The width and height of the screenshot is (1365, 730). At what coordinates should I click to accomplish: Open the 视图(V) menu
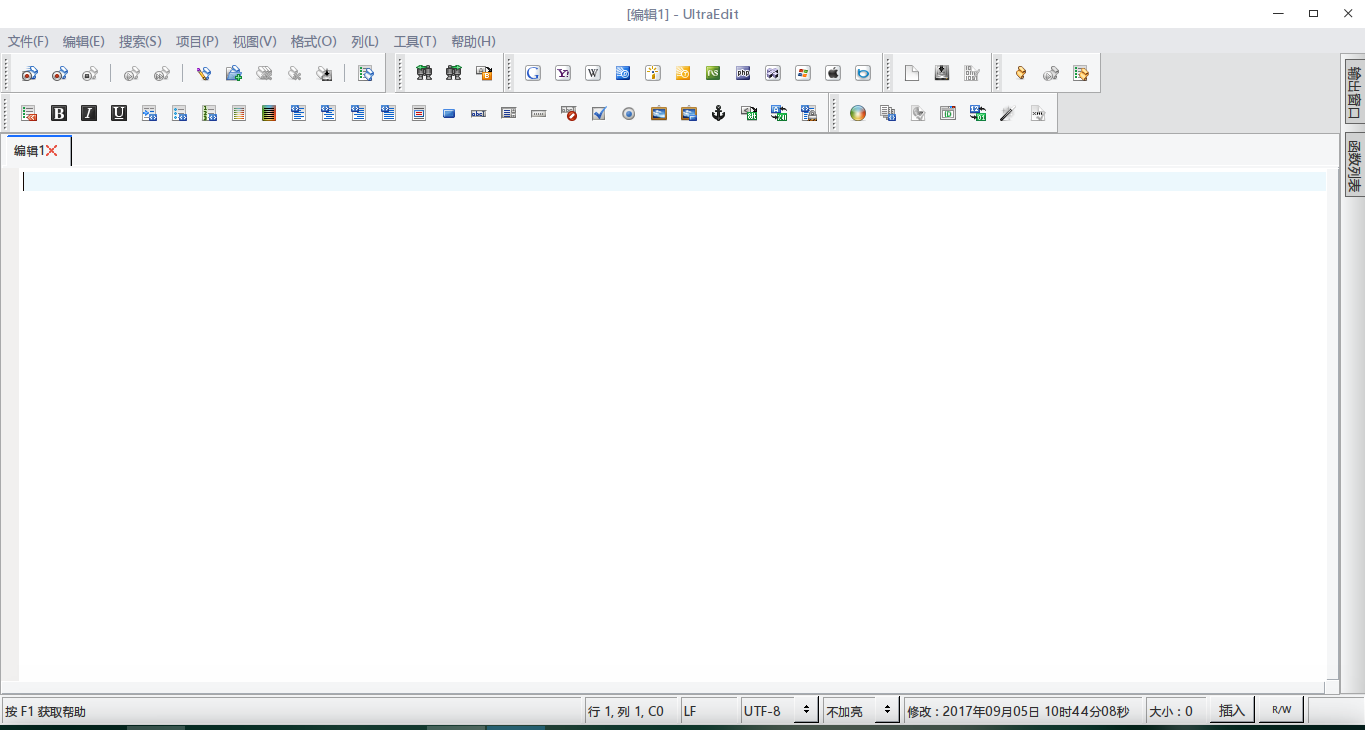[255, 41]
